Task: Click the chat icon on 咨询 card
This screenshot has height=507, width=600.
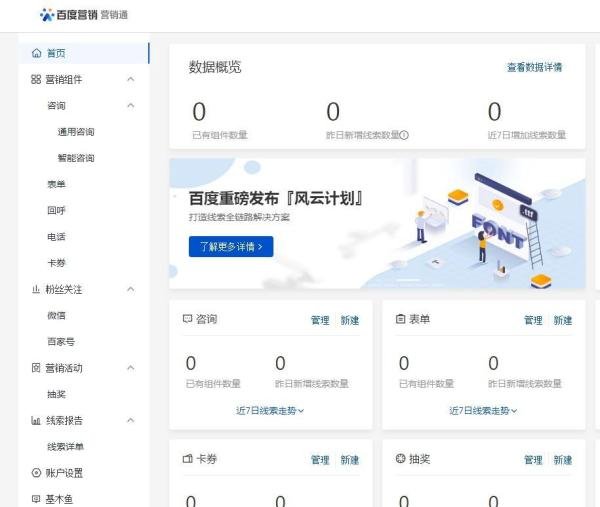Action: click(x=187, y=319)
